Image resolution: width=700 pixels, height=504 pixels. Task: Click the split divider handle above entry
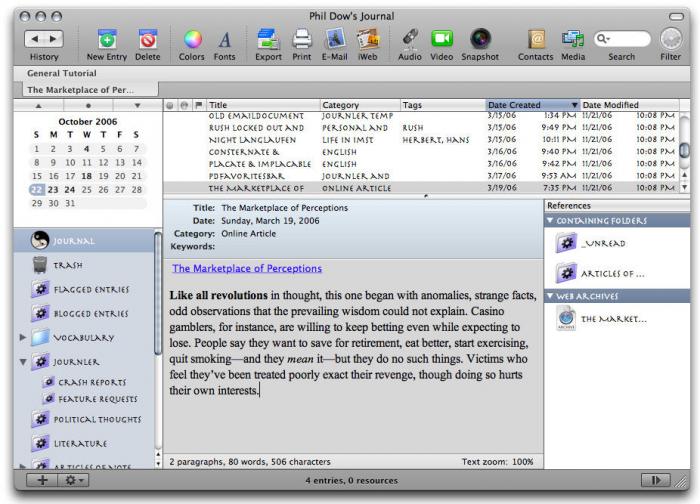(x=426, y=196)
